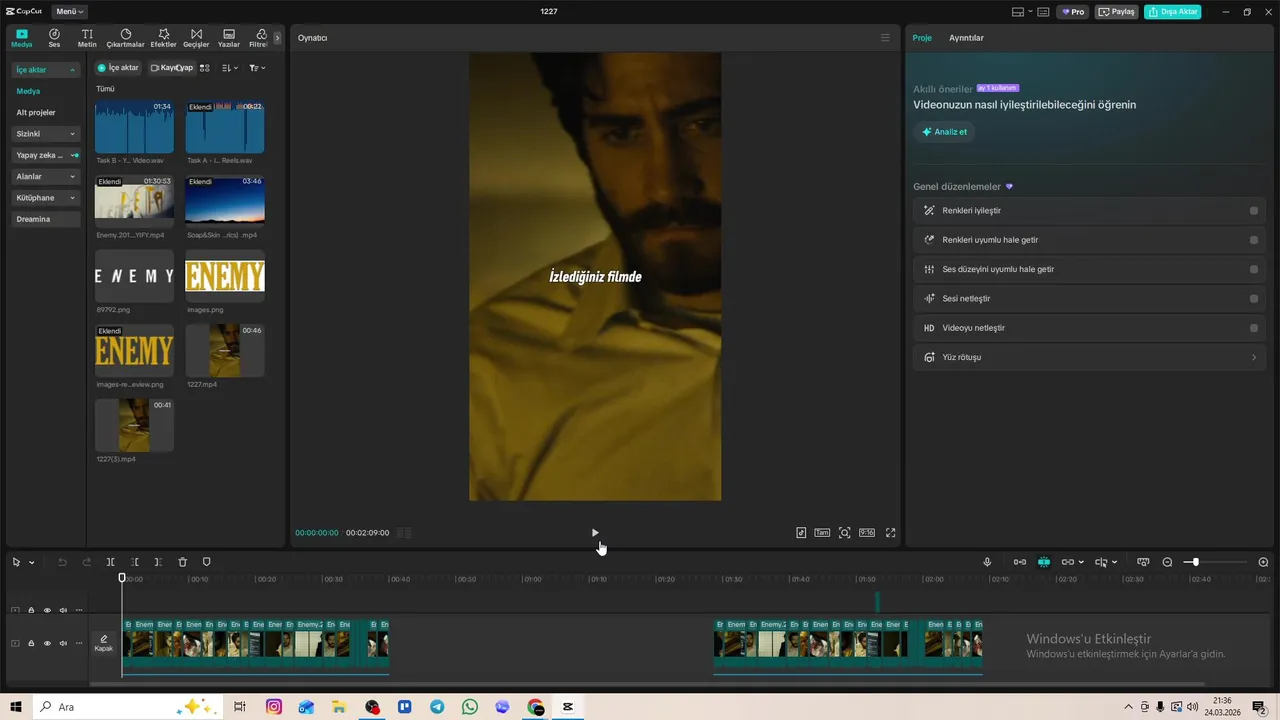Viewport: 1280px width, 720px height.
Task: Enable the Ses düzeyini uyumlu hale getir checkbox
Action: (1254, 269)
